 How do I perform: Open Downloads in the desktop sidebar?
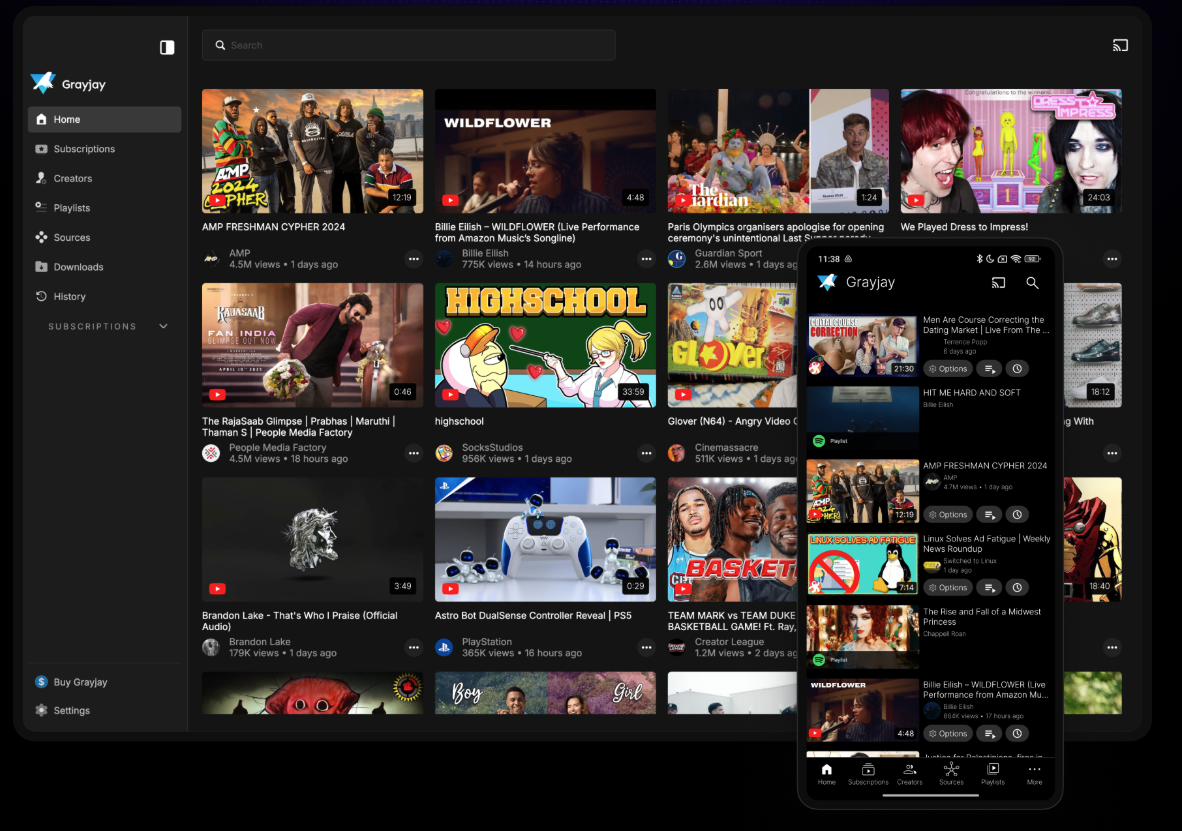pos(105,267)
